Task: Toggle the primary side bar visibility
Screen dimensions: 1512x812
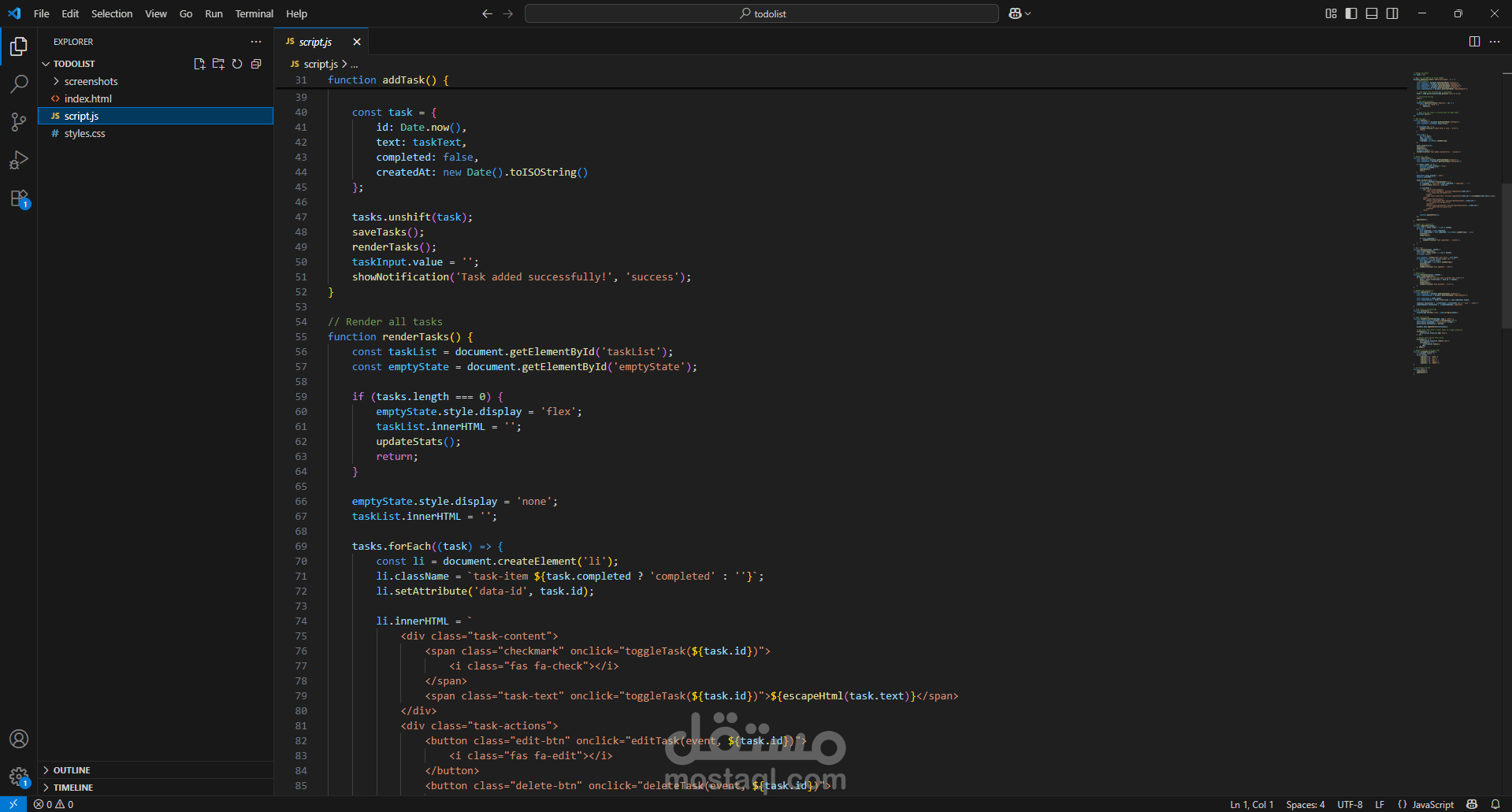Action: 1351,13
